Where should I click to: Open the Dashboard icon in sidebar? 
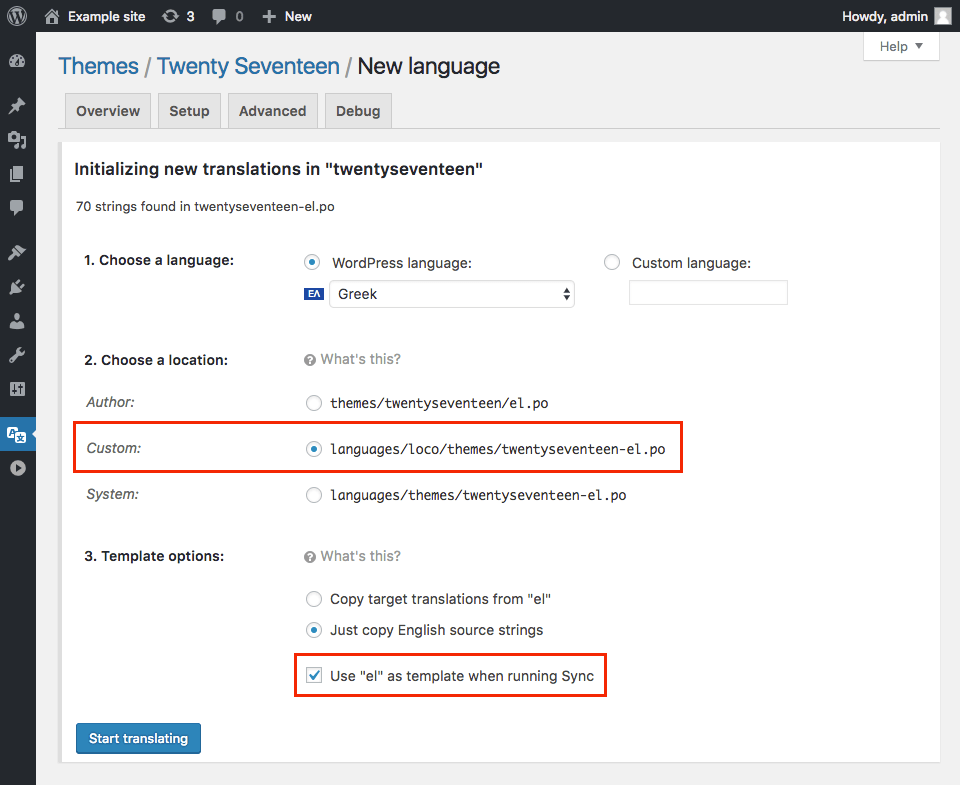point(17,61)
